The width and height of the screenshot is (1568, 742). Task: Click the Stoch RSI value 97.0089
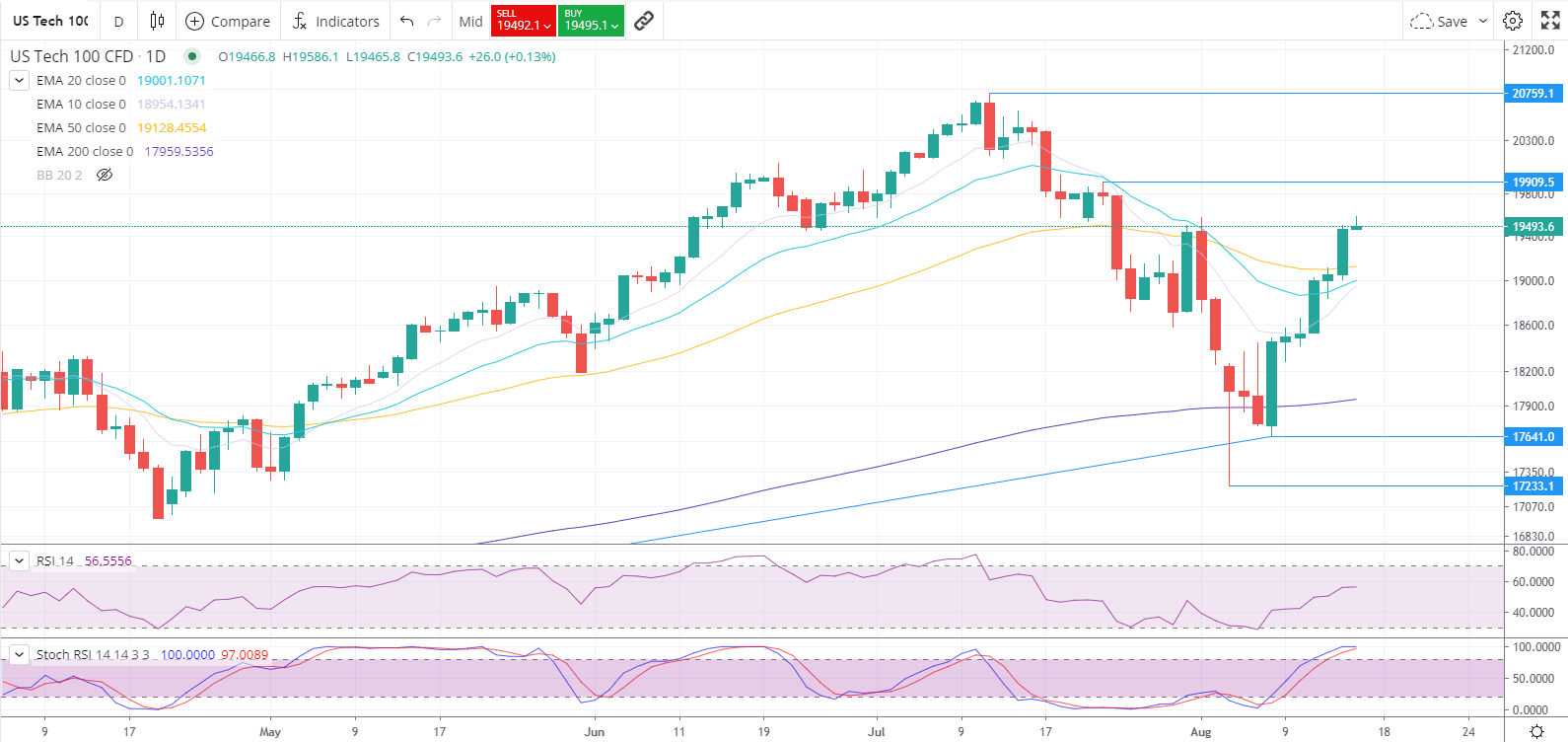pos(245,654)
